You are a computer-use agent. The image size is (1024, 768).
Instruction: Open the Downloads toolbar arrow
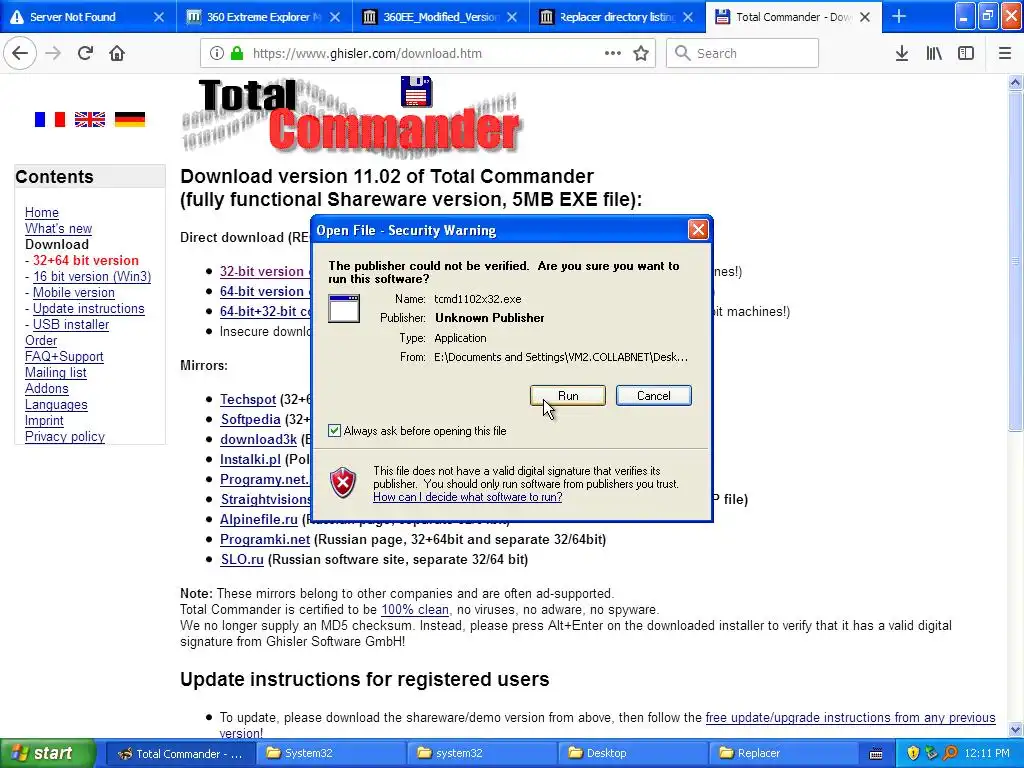tap(902, 54)
